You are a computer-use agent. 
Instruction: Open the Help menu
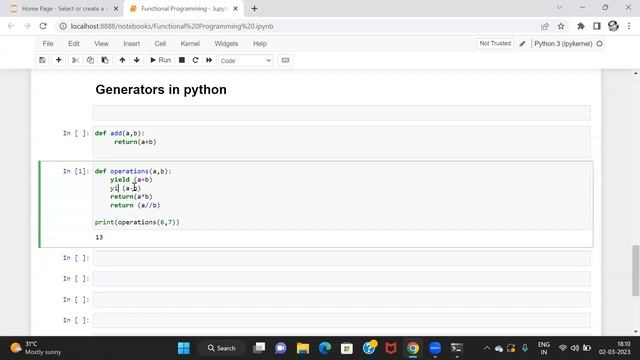point(260,44)
